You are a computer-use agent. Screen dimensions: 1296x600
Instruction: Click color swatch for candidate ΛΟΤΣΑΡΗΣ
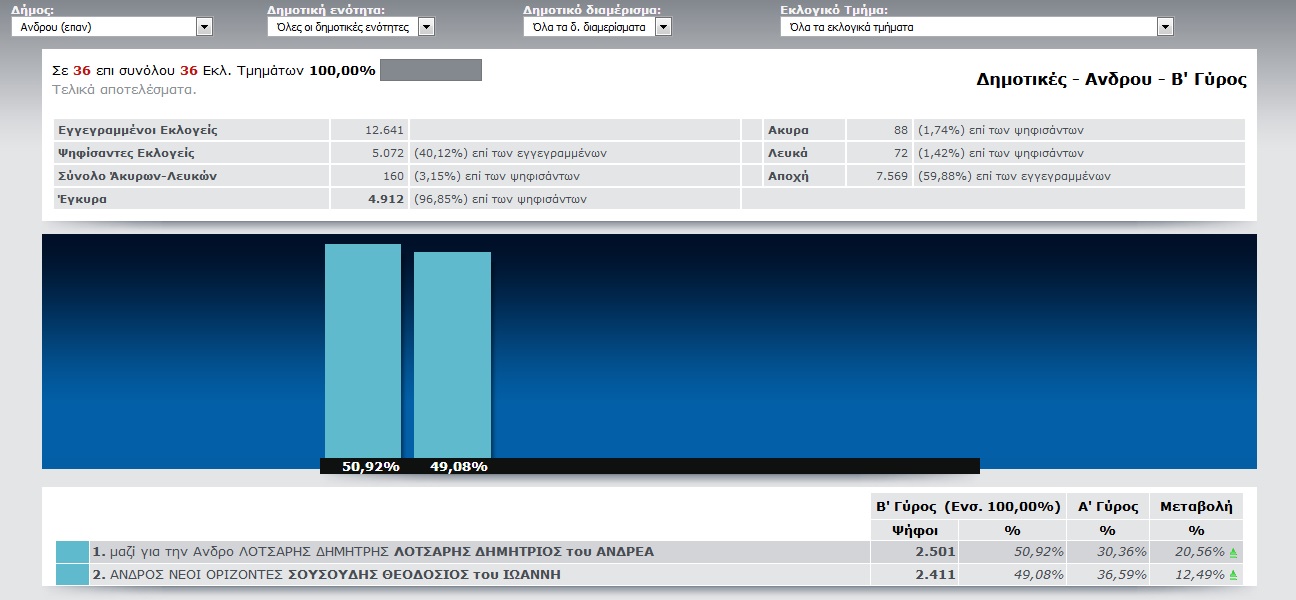pos(72,552)
